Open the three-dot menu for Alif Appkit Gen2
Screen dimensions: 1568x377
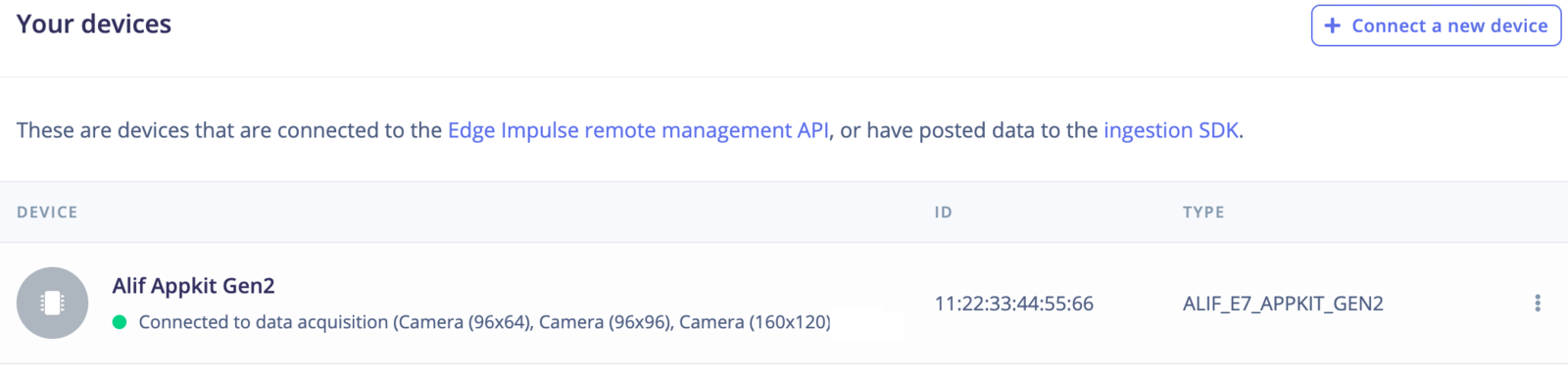pos(1537,304)
